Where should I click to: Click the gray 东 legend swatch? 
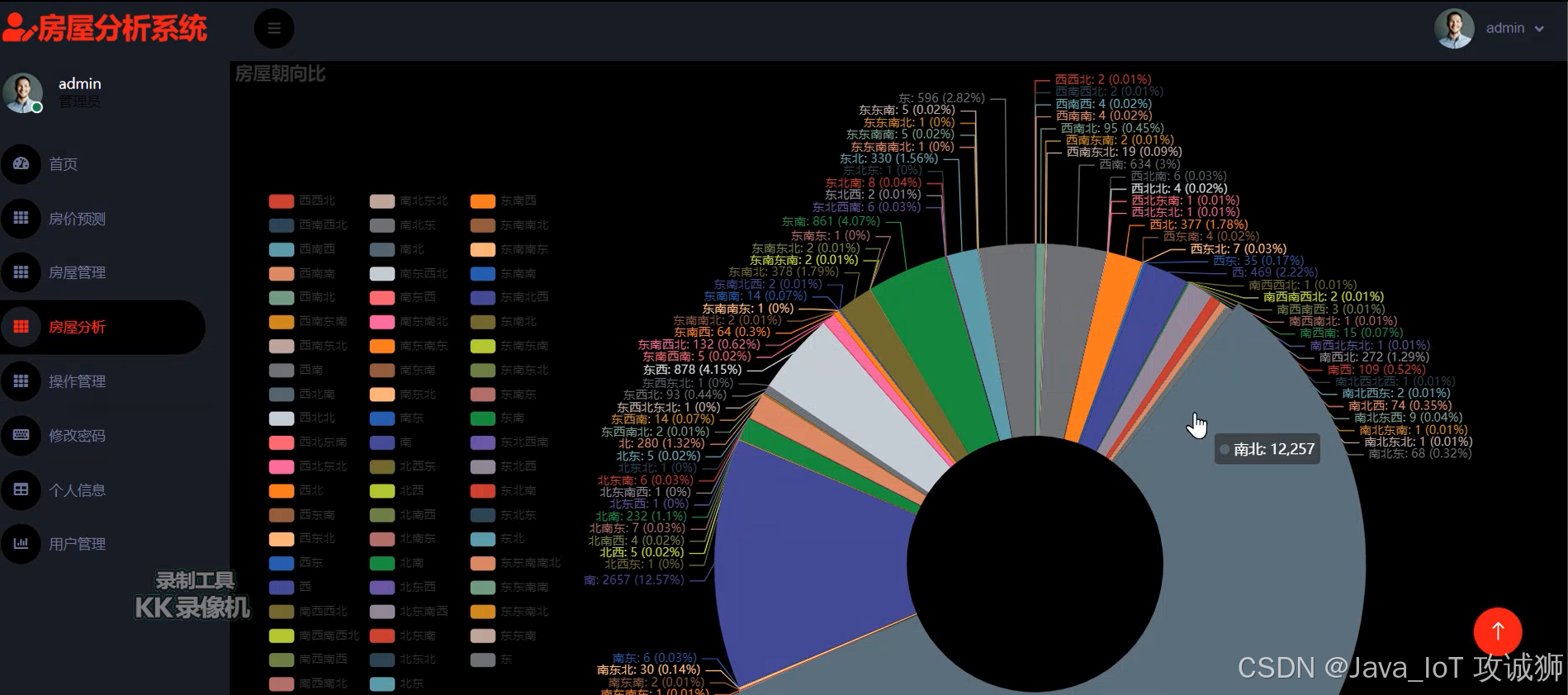click(482, 660)
